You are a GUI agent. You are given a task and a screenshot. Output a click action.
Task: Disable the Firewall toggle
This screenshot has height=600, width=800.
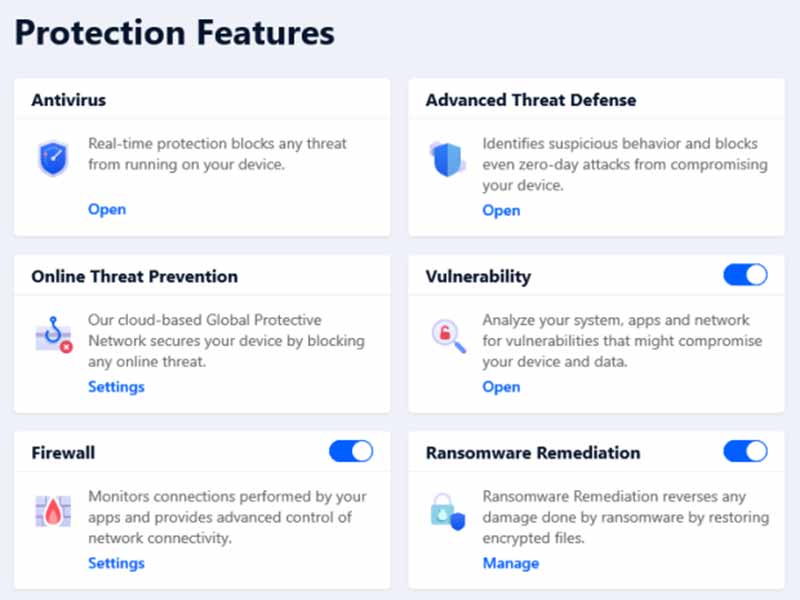(x=351, y=452)
